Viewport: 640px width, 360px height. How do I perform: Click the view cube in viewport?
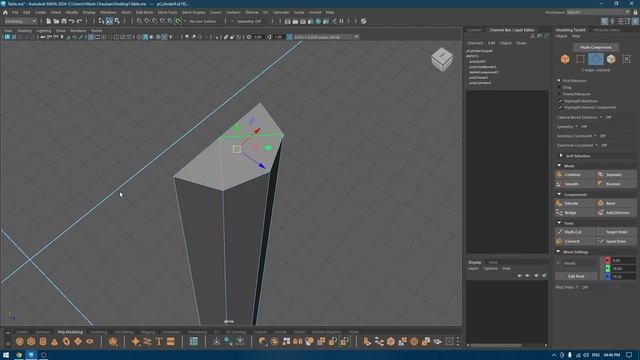pyautogui.click(x=442, y=60)
